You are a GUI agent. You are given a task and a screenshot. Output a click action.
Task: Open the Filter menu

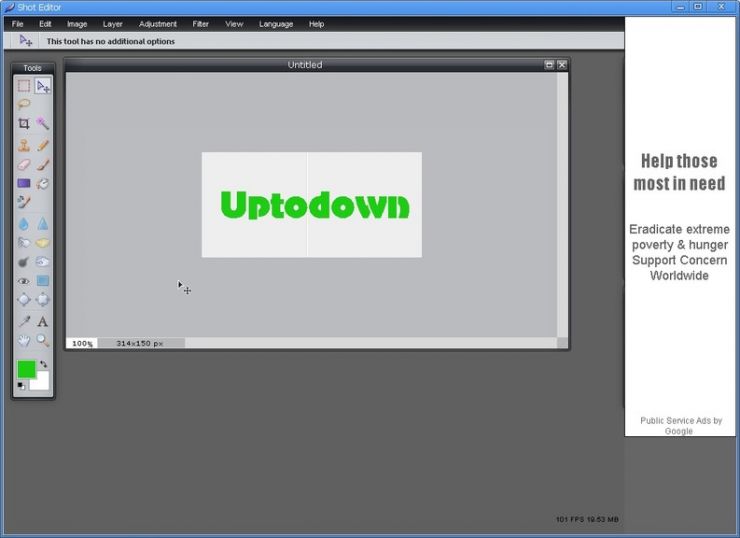[201, 24]
